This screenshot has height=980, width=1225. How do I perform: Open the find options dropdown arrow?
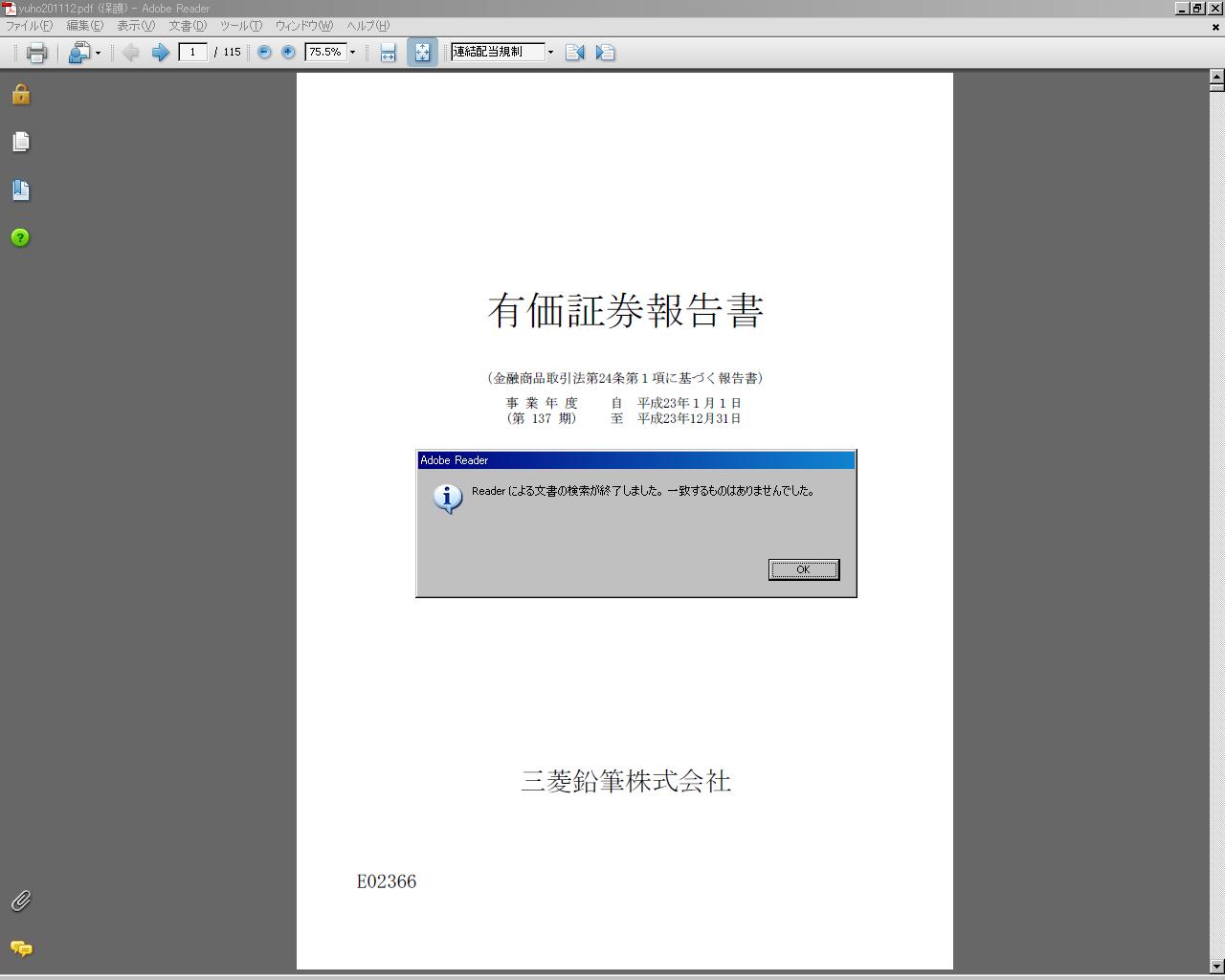[x=550, y=53]
